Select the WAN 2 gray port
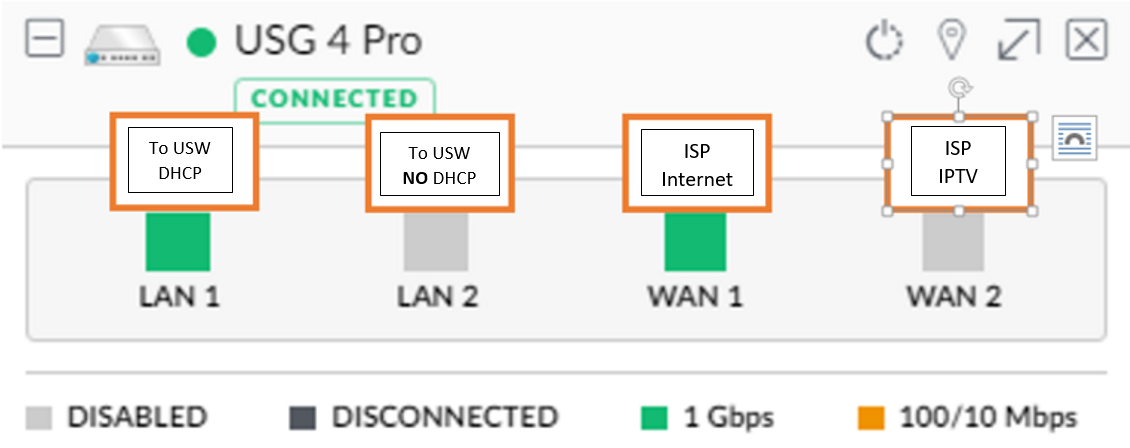This screenshot has height=448, width=1130. pos(953,241)
